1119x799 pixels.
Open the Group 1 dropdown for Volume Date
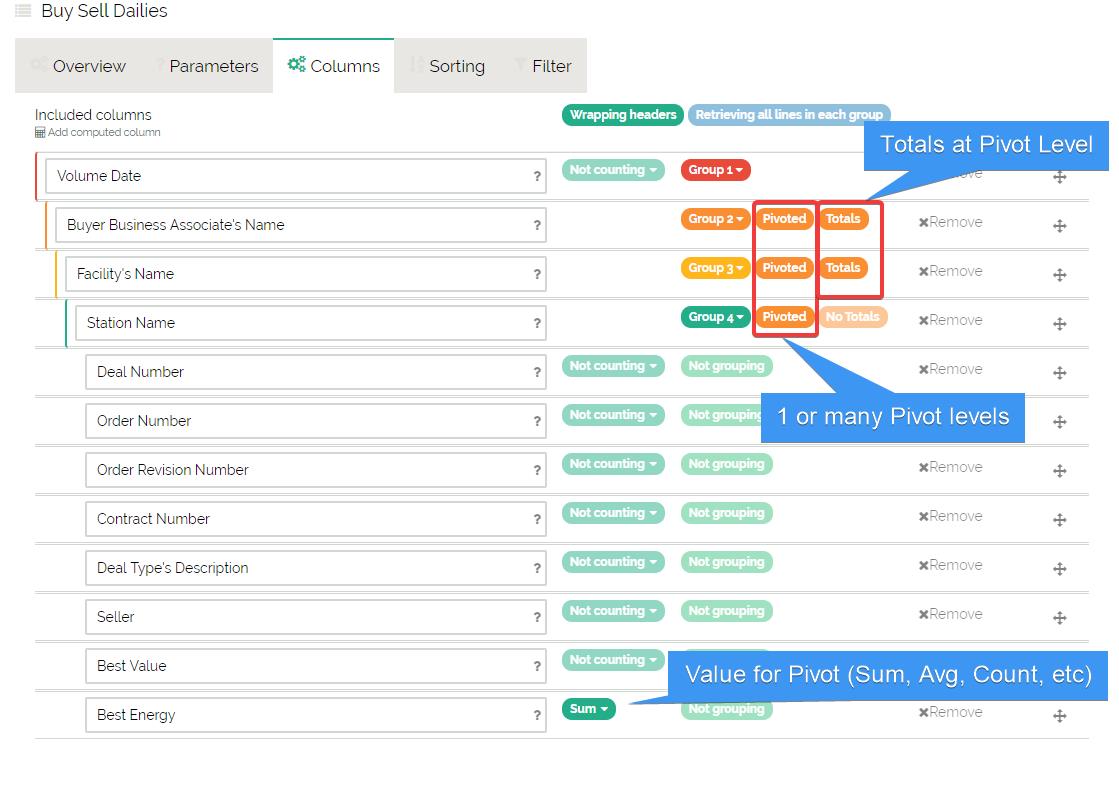715,170
